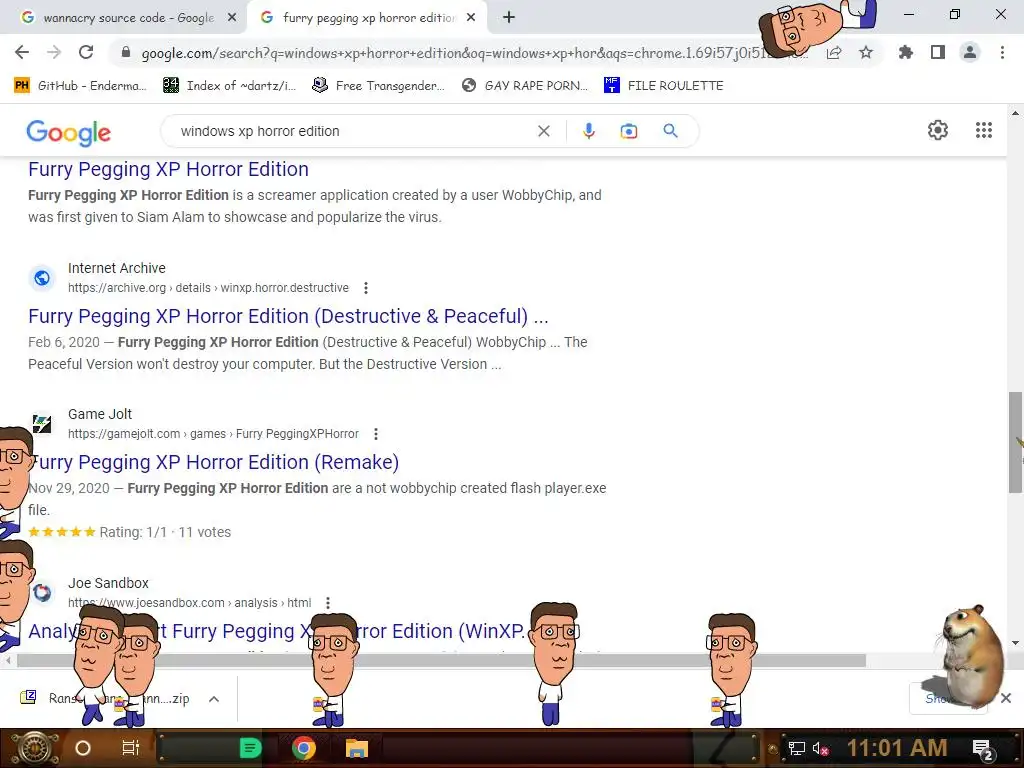Focus the Google search box
Image resolution: width=1024 pixels, height=768 pixels.
(353, 131)
